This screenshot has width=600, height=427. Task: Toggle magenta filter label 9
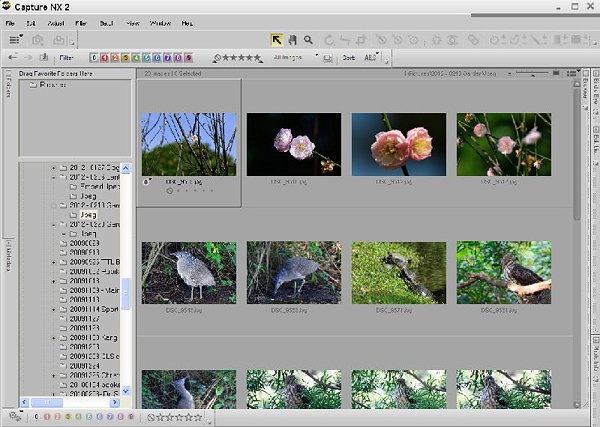coord(188,58)
